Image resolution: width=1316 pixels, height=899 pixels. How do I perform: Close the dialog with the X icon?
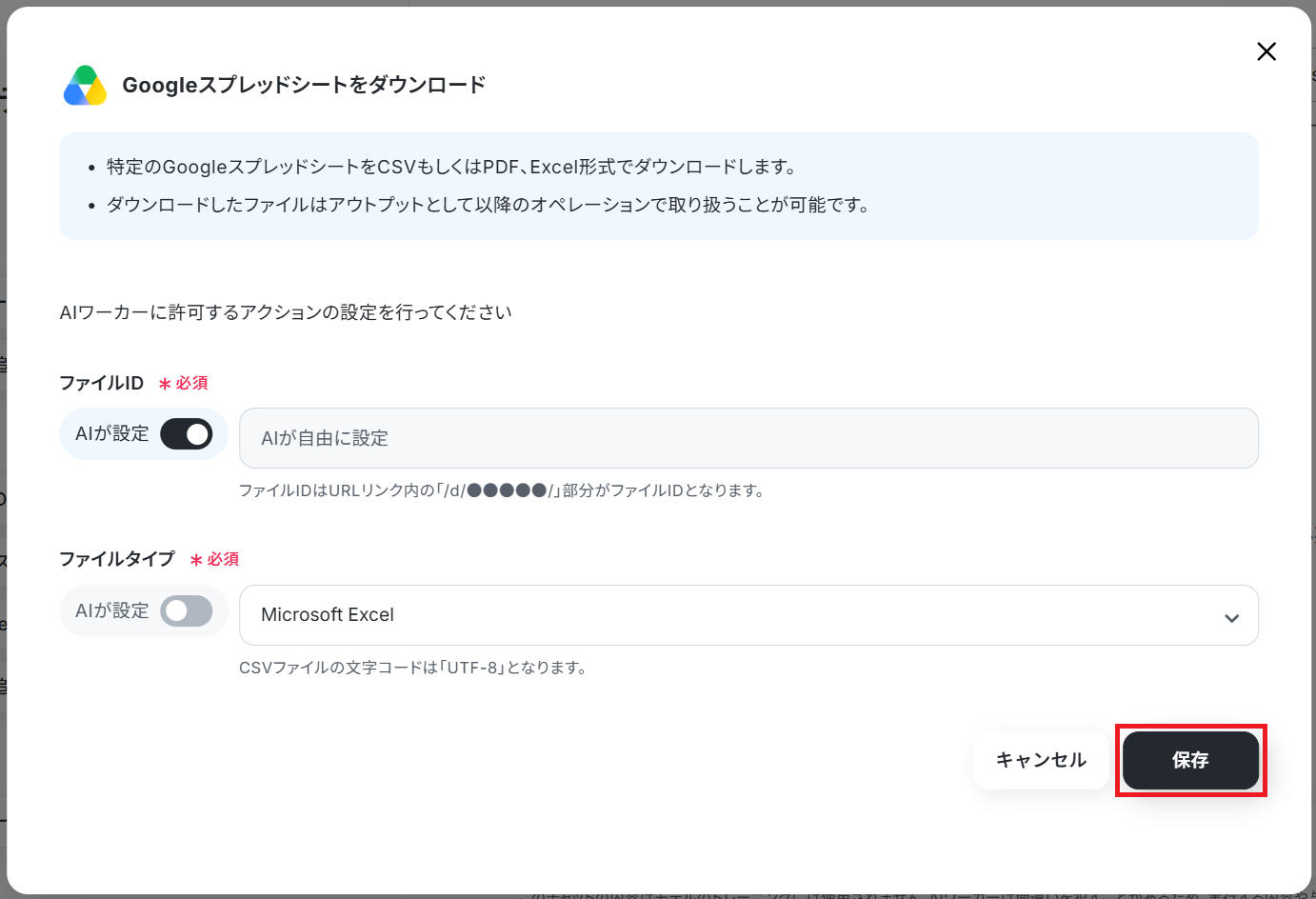click(x=1266, y=51)
